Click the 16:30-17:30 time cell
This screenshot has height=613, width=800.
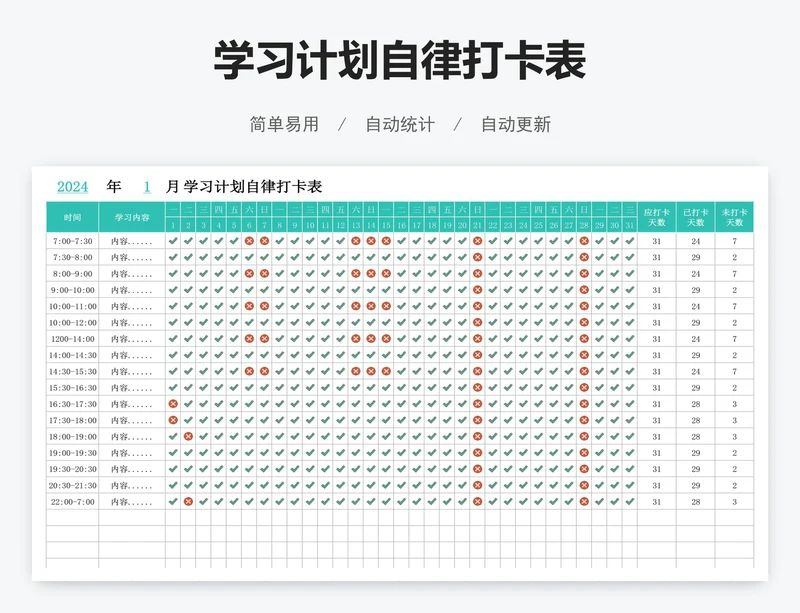pyautogui.click(x=72, y=404)
